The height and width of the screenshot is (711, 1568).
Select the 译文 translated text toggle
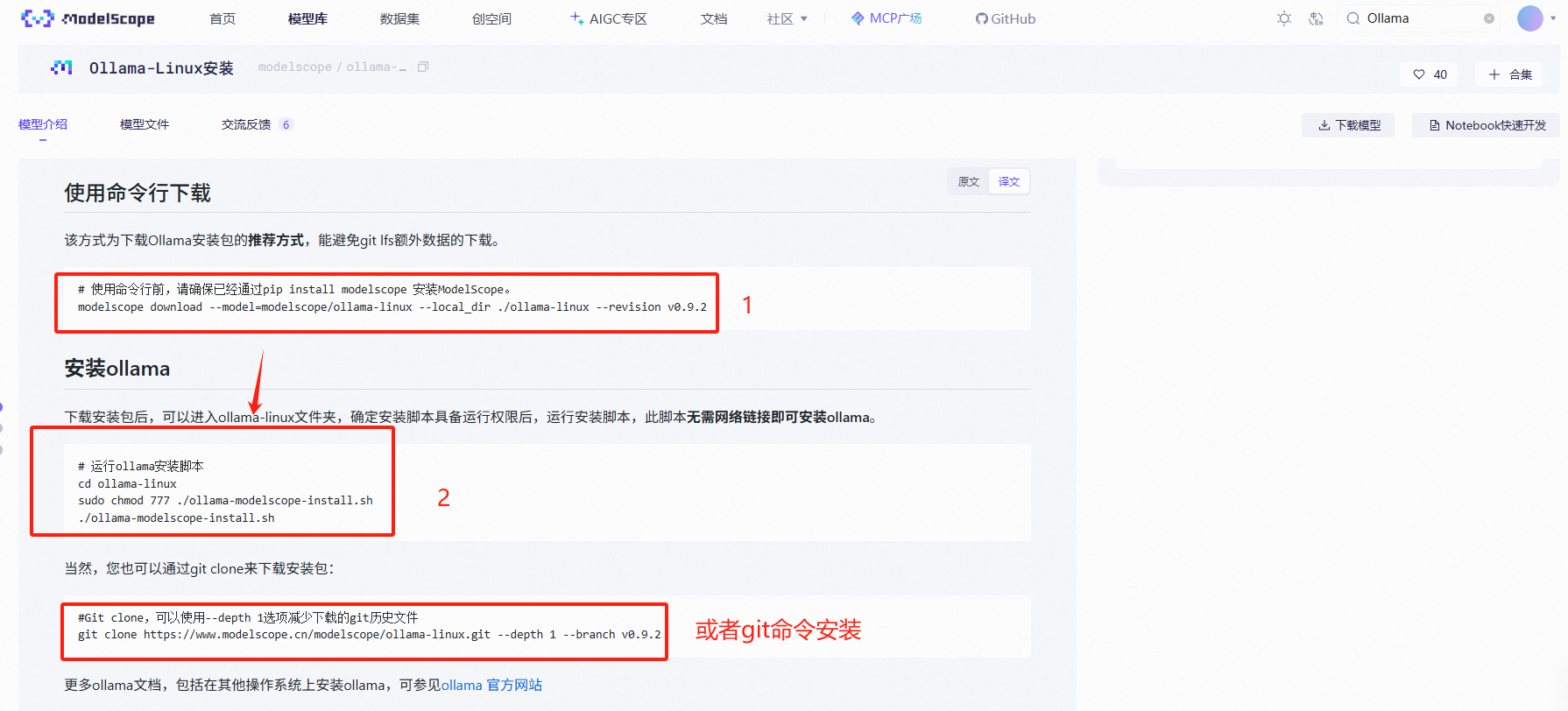(x=1009, y=181)
